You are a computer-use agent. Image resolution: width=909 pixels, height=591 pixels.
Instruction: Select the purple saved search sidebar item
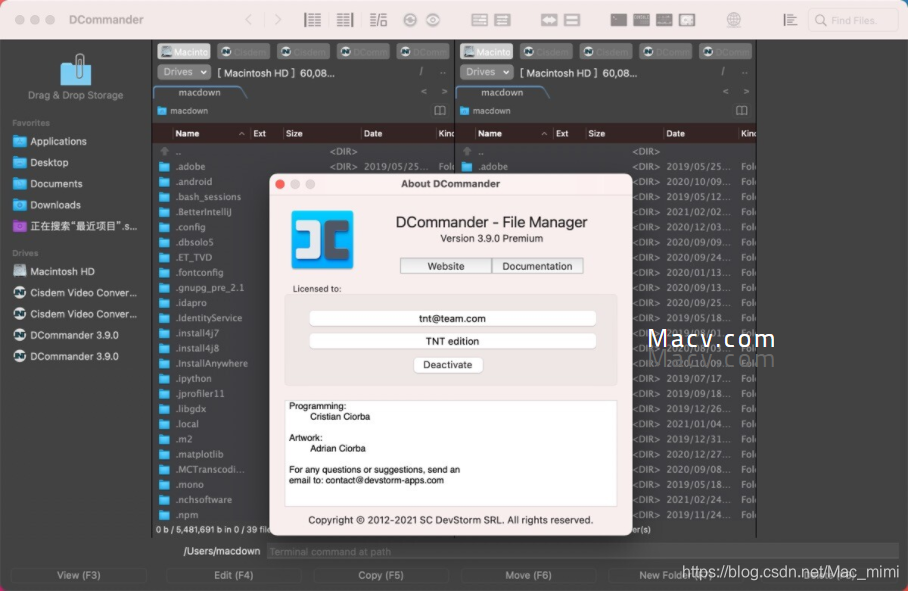tap(74, 226)
